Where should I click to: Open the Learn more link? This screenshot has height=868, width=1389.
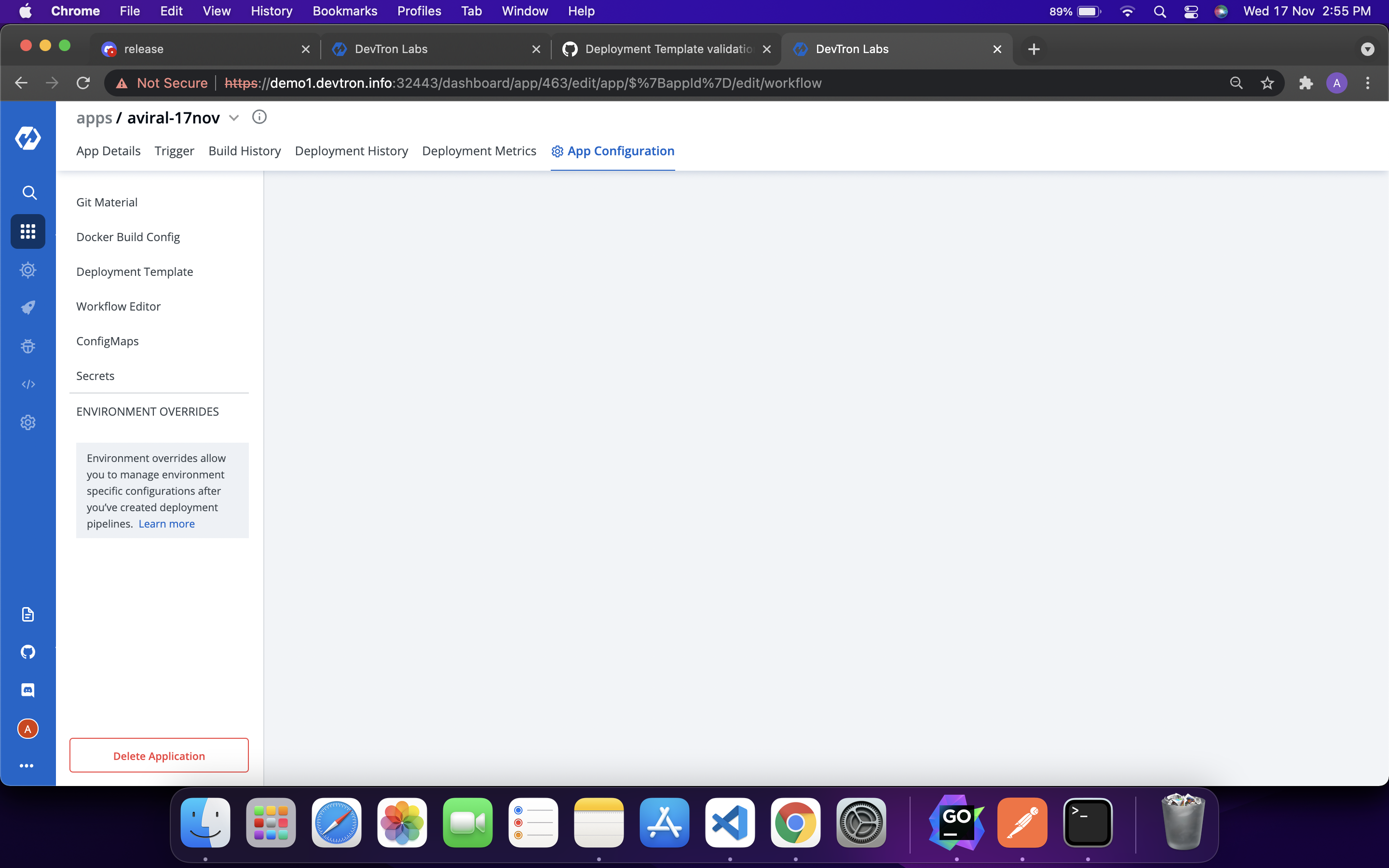(x=166, y=524)
